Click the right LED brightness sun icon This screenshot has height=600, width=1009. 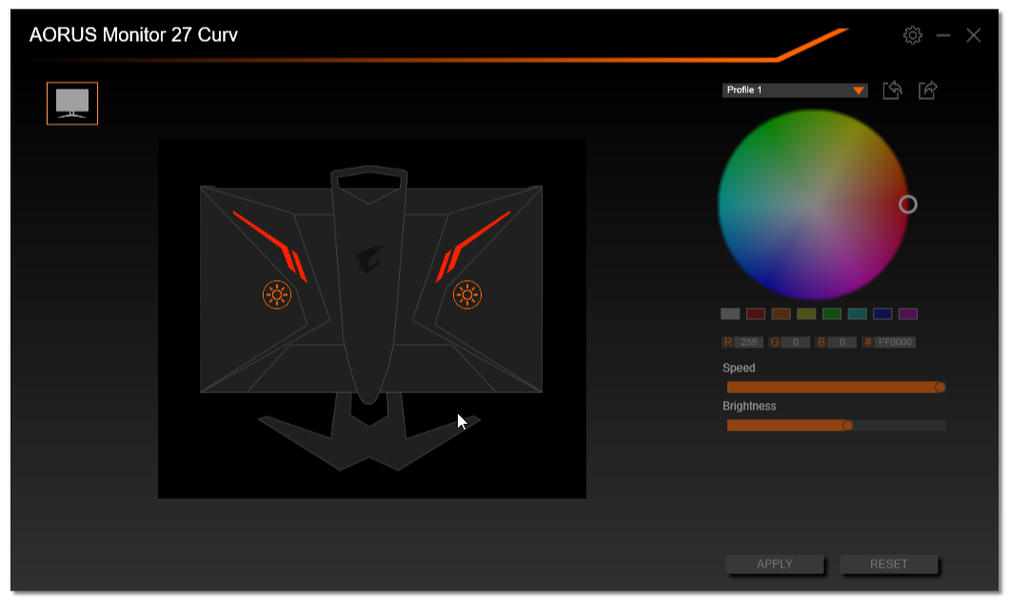(x=467, y=295)
